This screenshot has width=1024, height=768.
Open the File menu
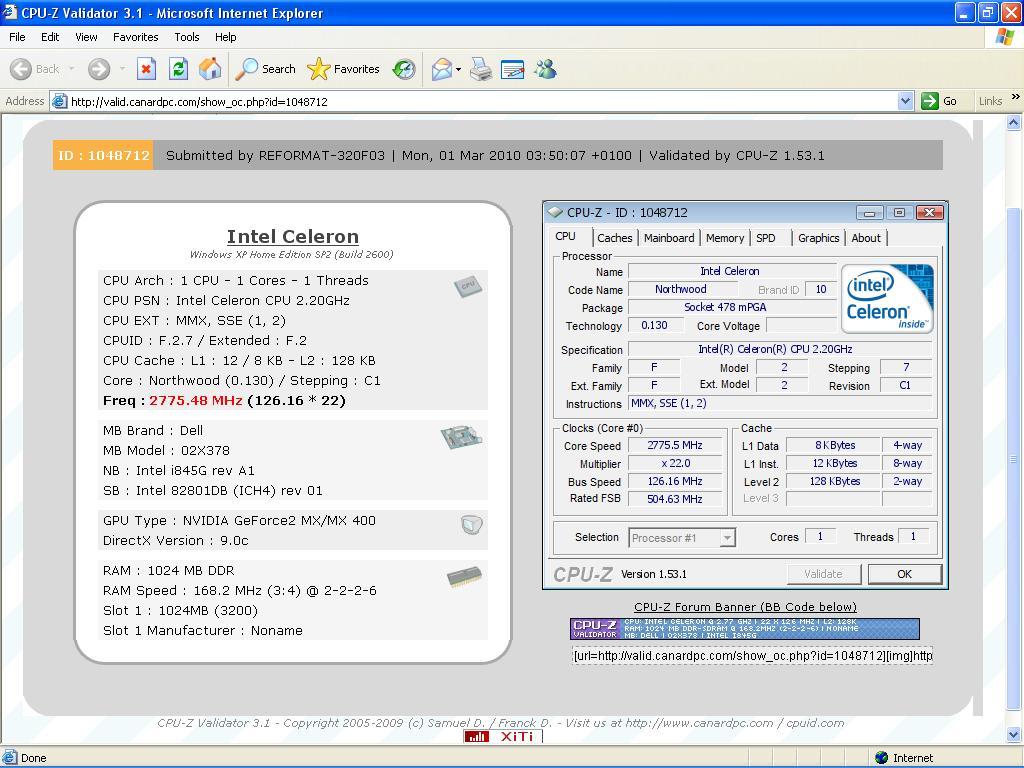tap(17, 37)
